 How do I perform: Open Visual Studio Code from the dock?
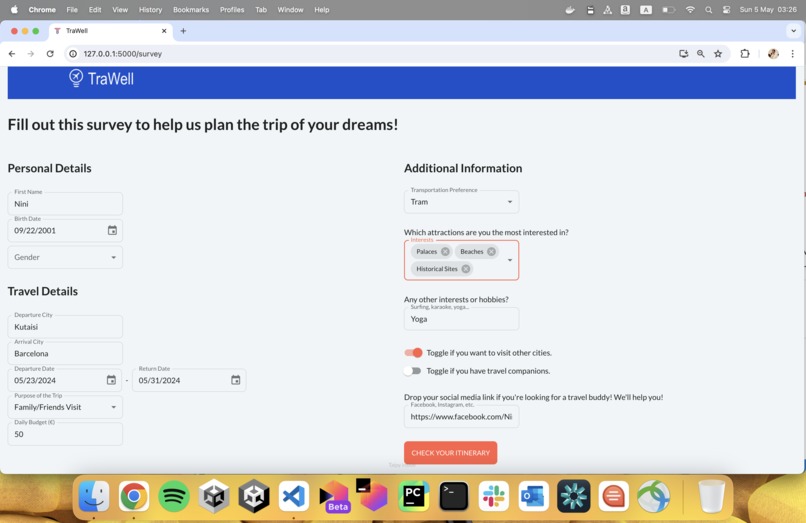pos(294,496)
